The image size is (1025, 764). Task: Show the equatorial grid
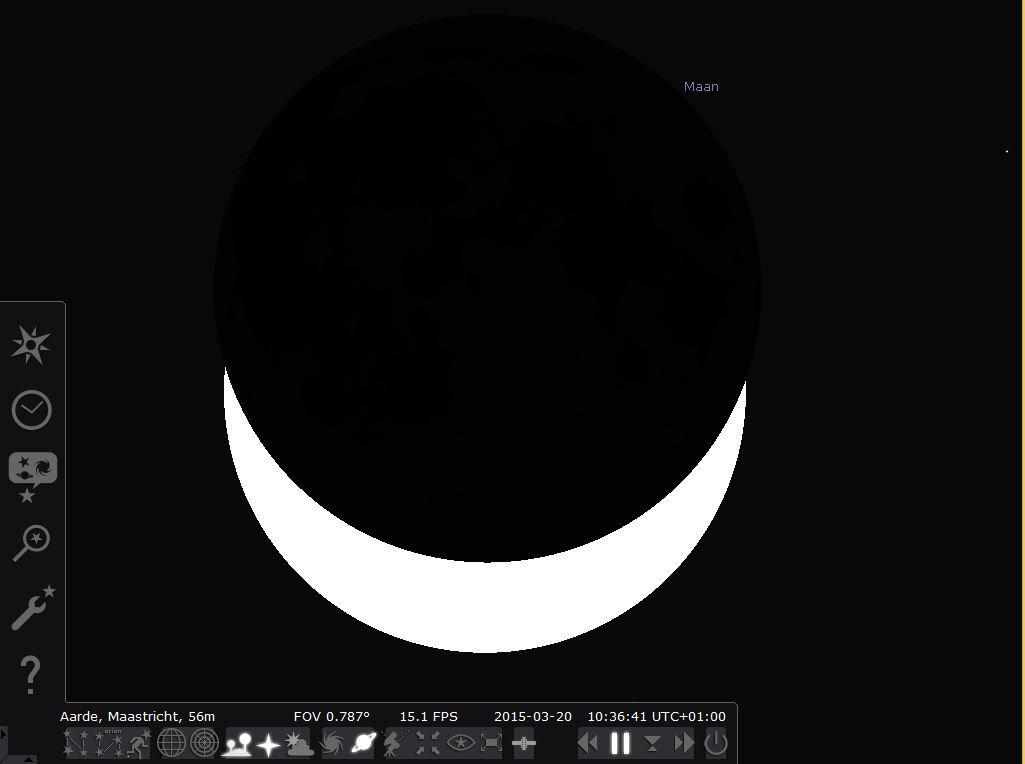pos(171,744)
